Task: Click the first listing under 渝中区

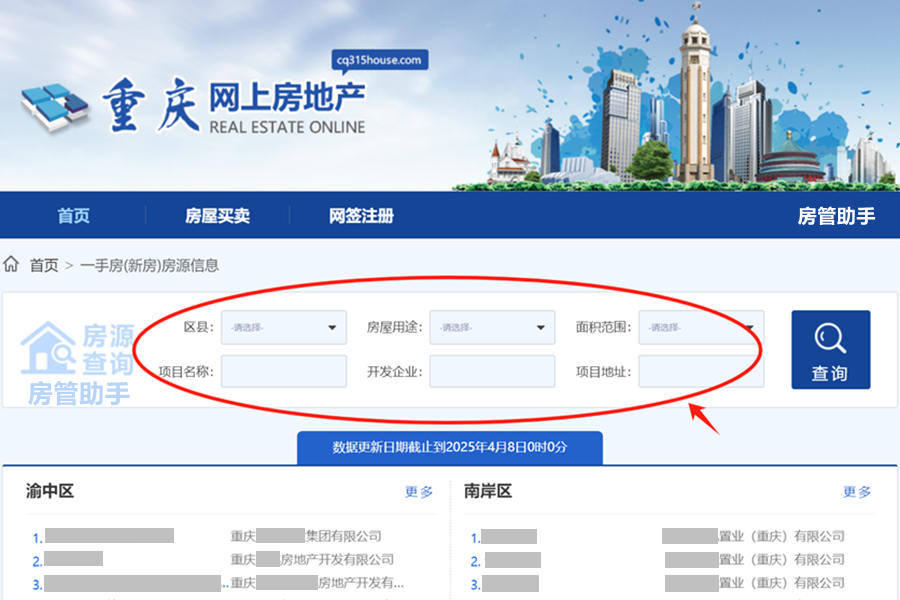Action: pos(110,536)
